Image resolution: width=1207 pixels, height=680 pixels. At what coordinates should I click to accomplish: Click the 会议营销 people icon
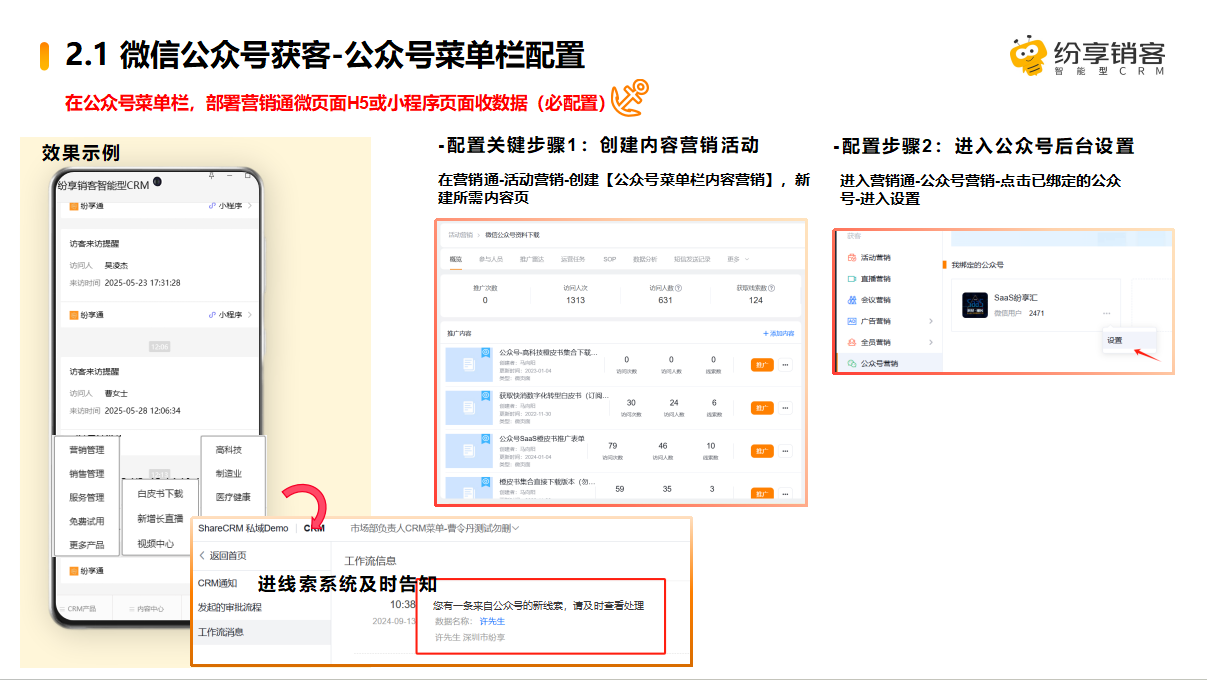click(852, 300)
